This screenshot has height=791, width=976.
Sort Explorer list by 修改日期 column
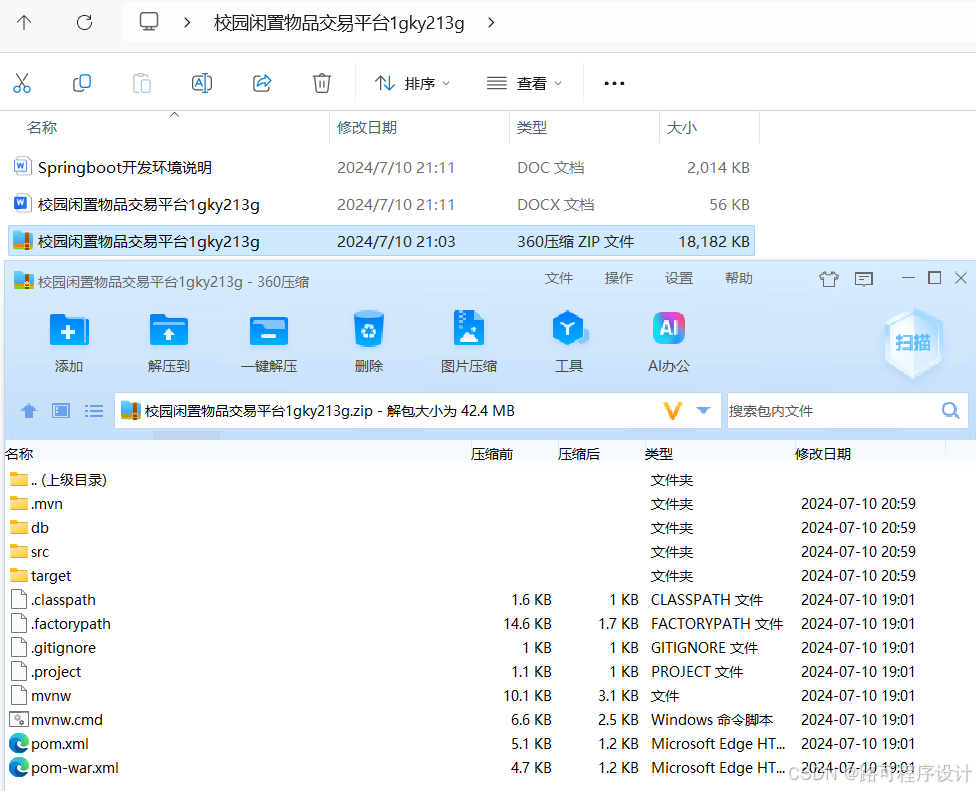pos(367,128)
